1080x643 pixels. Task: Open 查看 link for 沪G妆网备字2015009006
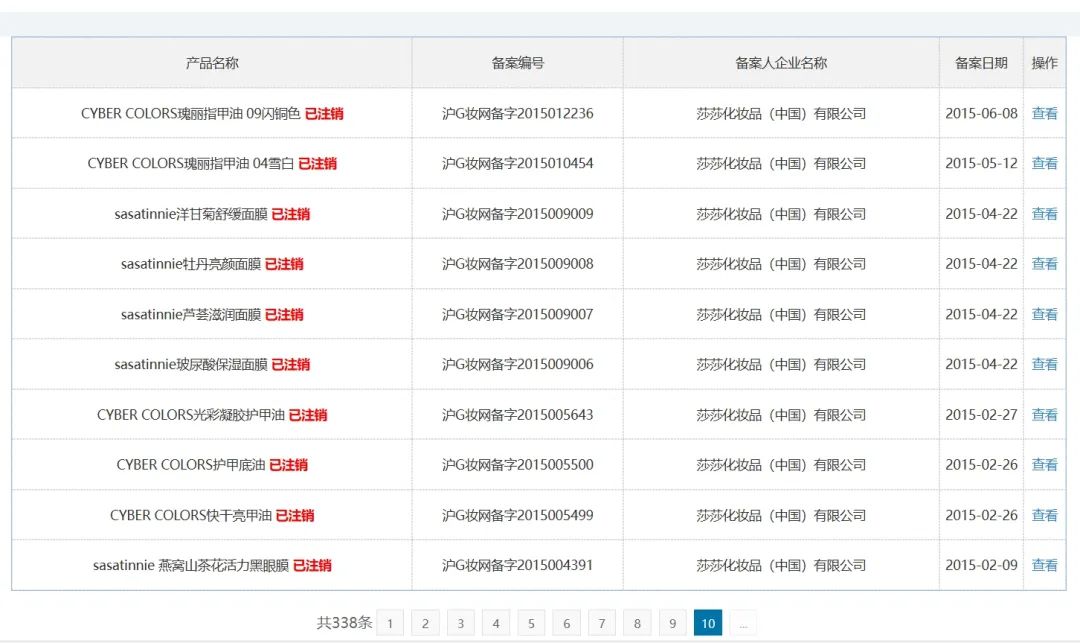pos(1044,364)
